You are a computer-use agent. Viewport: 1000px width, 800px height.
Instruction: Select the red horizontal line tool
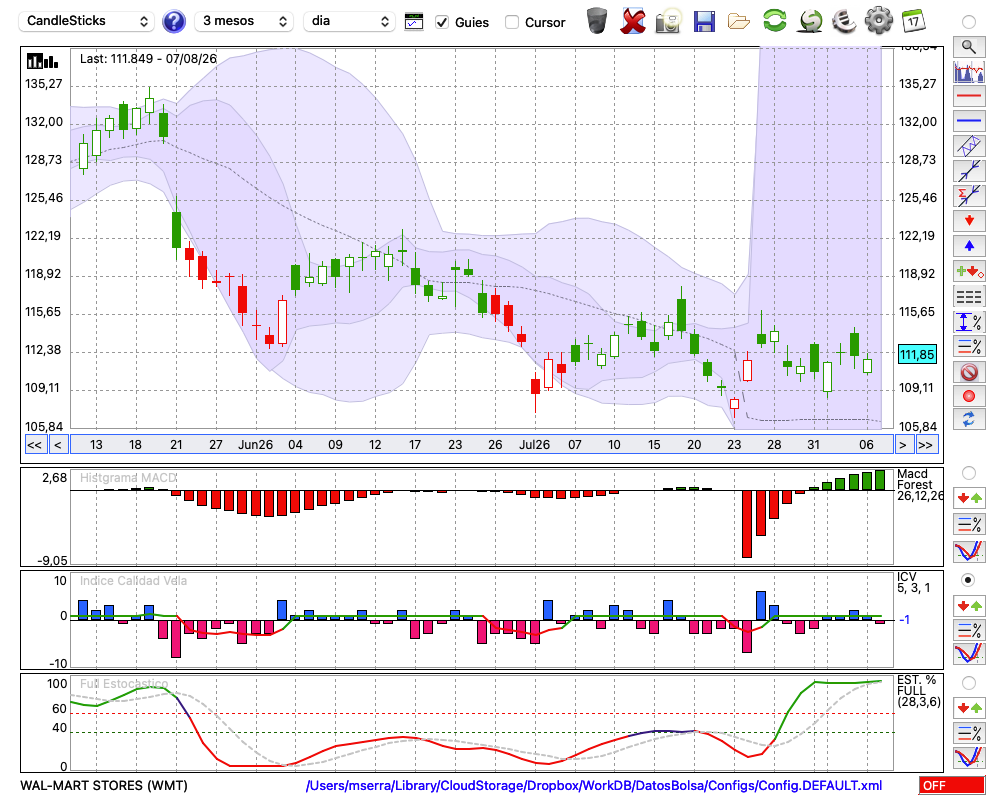click(969, 96)
